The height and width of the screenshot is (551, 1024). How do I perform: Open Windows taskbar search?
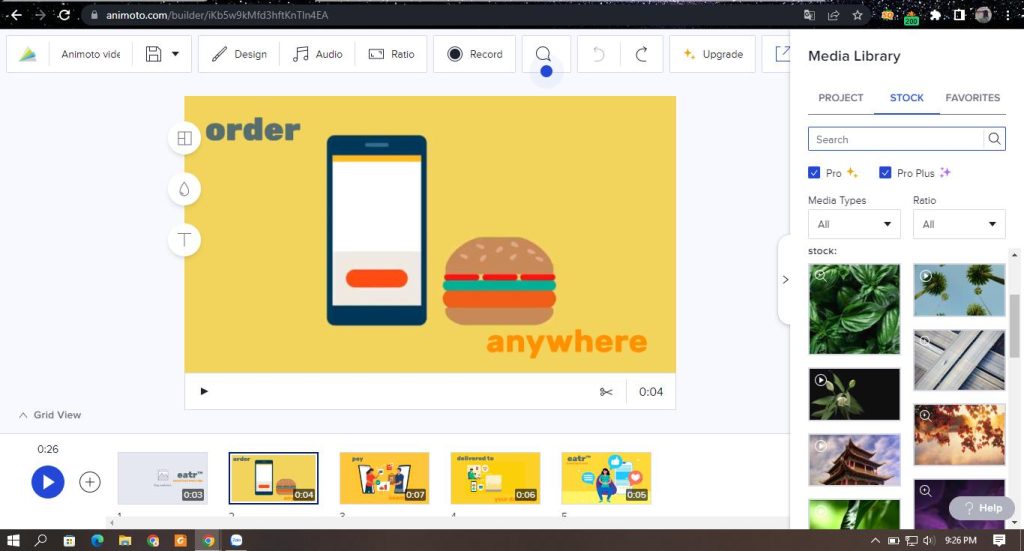coord(40,540)
